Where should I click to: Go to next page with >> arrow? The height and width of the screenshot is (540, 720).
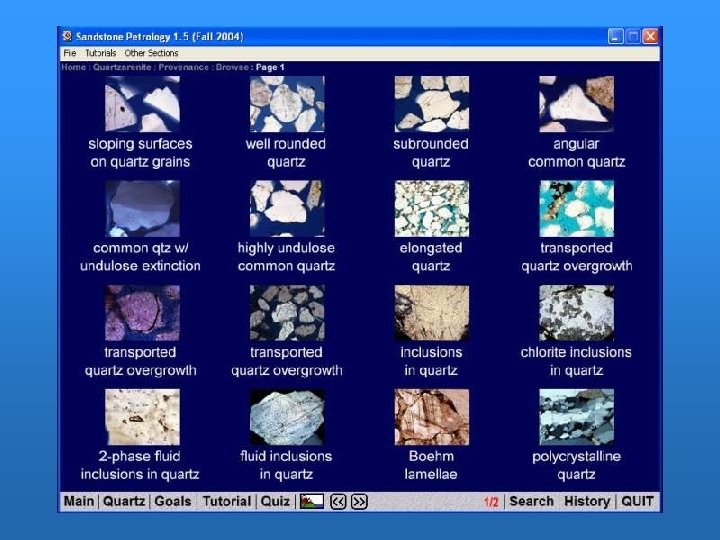pyautogui.click(x=359, y=502)
